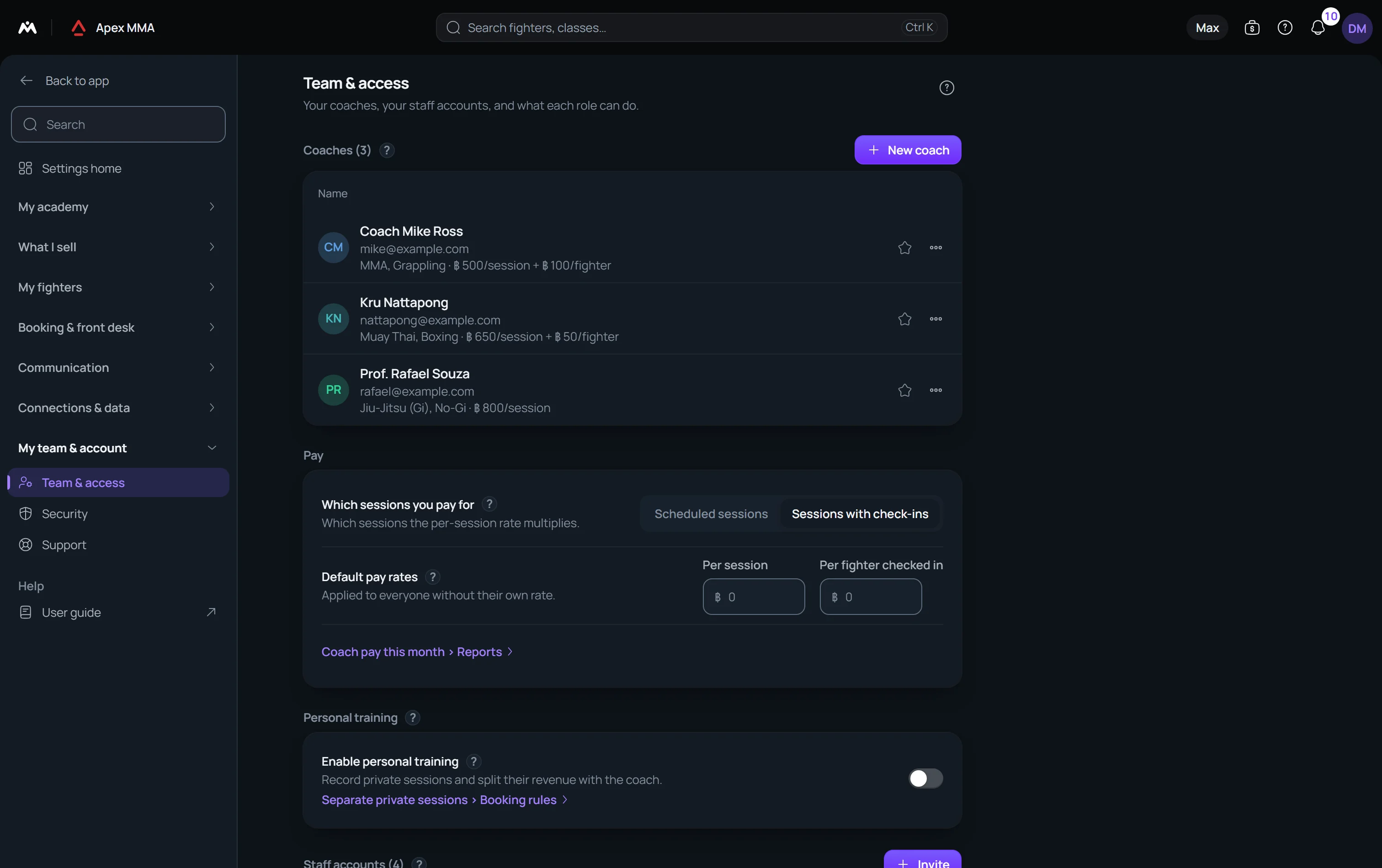This screenshot has height=868, width=1382.
Task: Expand My academy section
Action: tap(118, 206)
